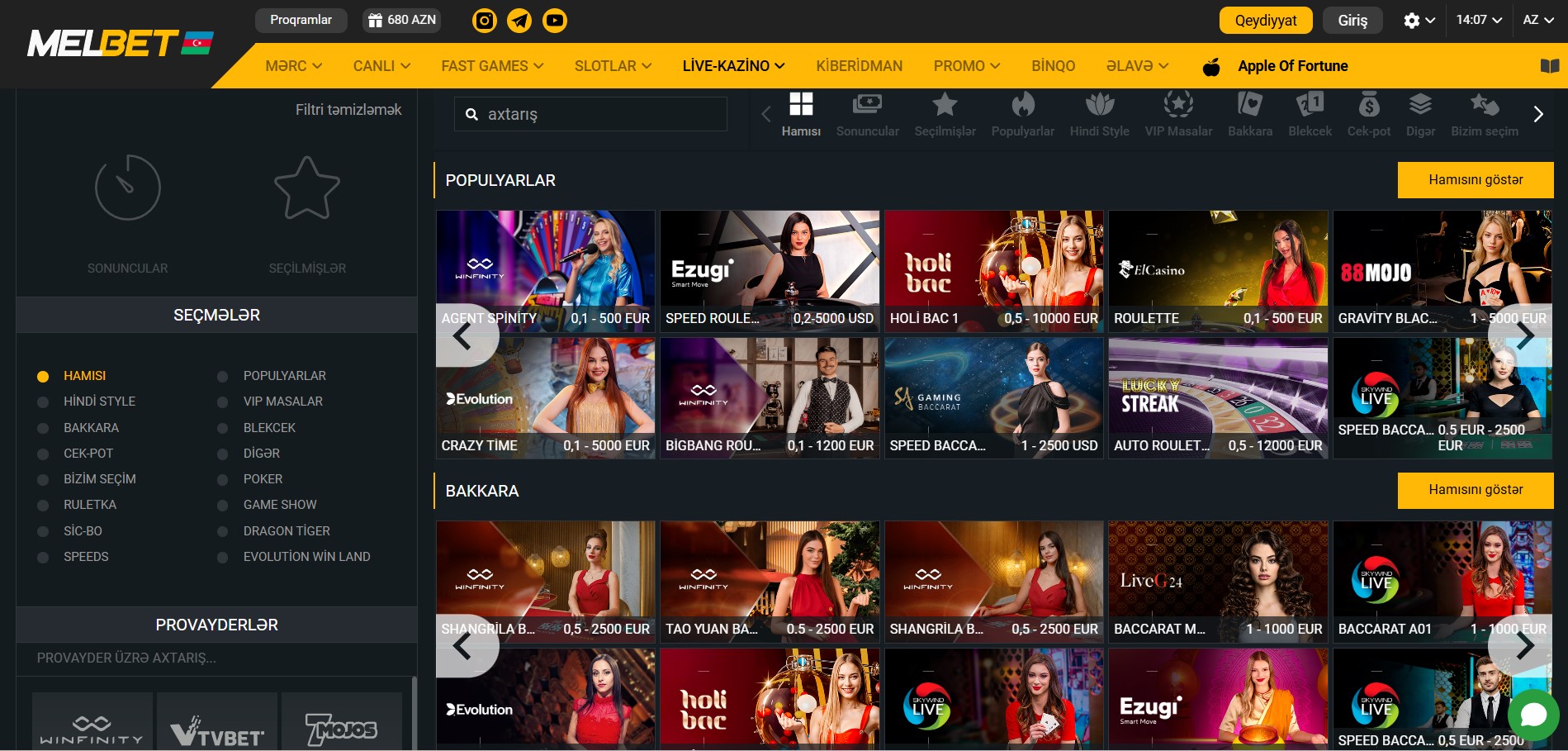Expand the settings gear dropdown
The width and height of the screenshot is (1568, 751).
click(x=1419, y=21)
